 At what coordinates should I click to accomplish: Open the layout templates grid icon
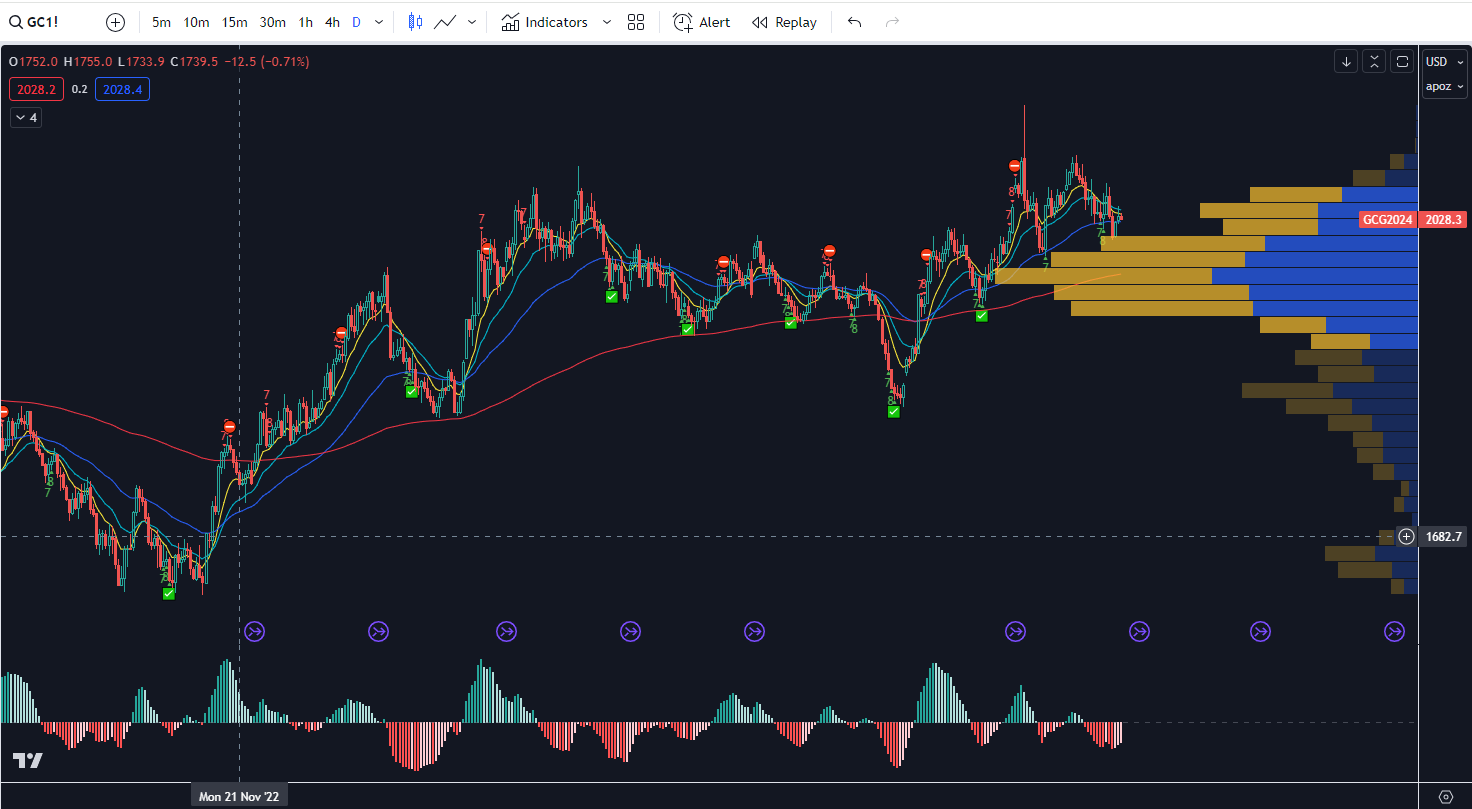(636, 22)
